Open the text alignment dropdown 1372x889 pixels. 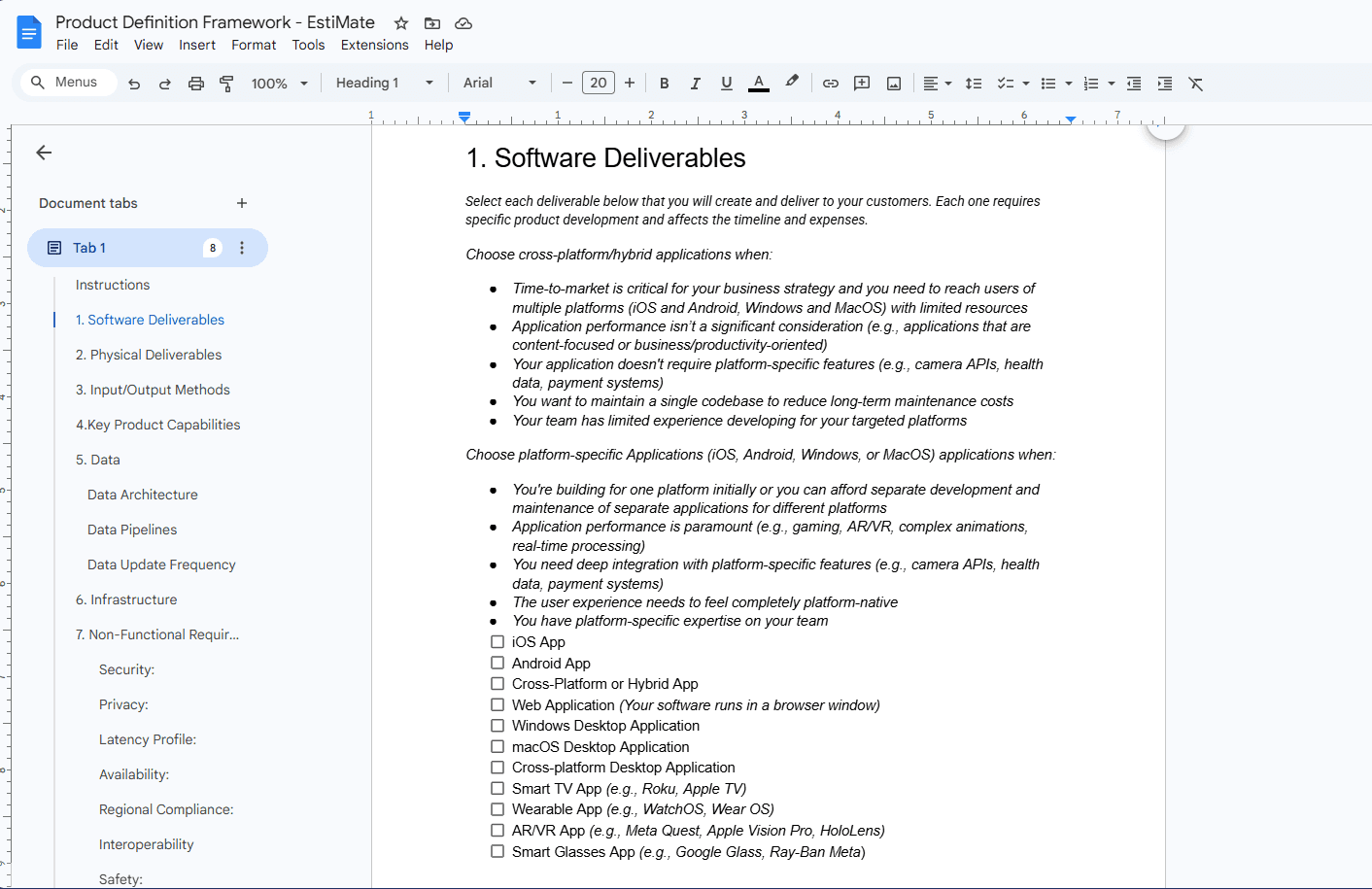click(x=937, y=84)
